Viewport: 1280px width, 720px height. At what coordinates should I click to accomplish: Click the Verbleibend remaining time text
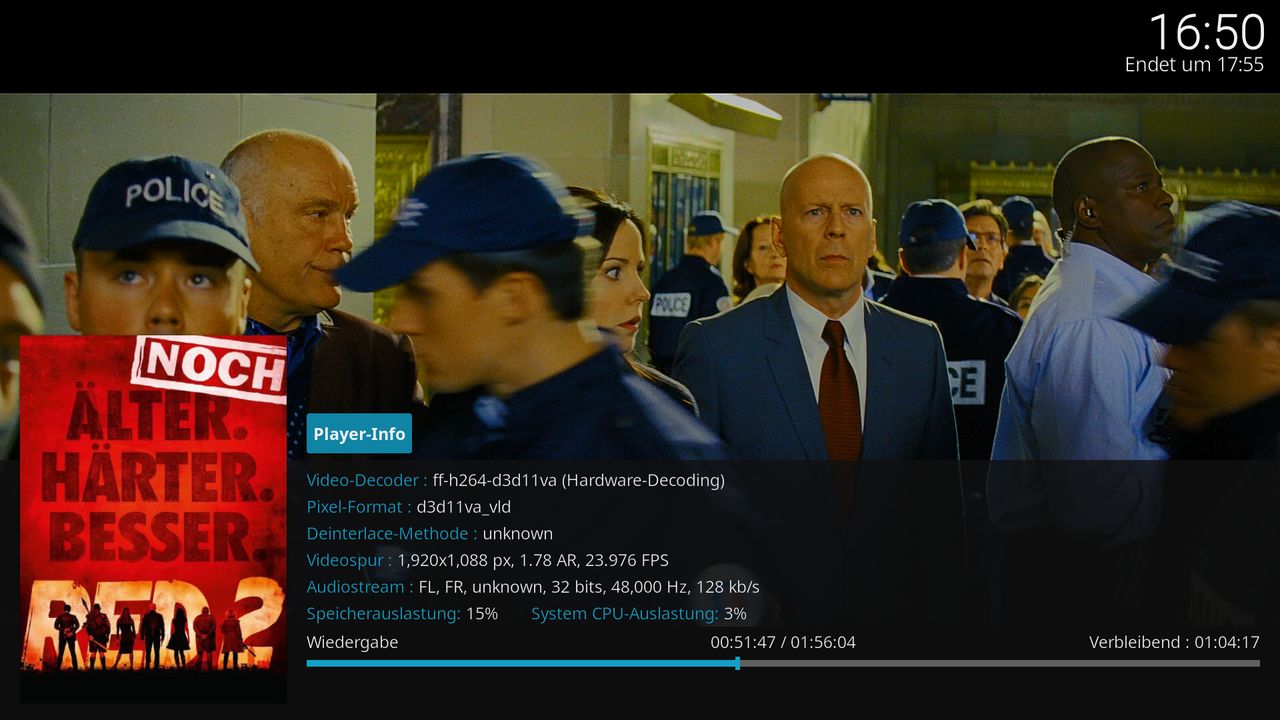(1174, 642)
